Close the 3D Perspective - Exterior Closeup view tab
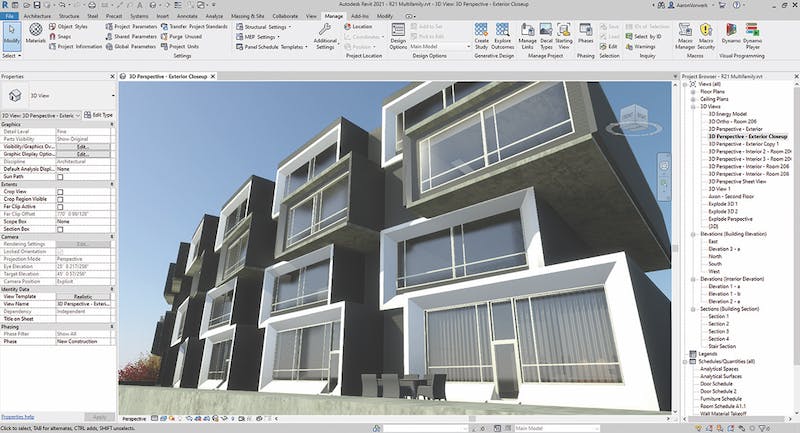The image size is (800, 433). pos(213,76)
